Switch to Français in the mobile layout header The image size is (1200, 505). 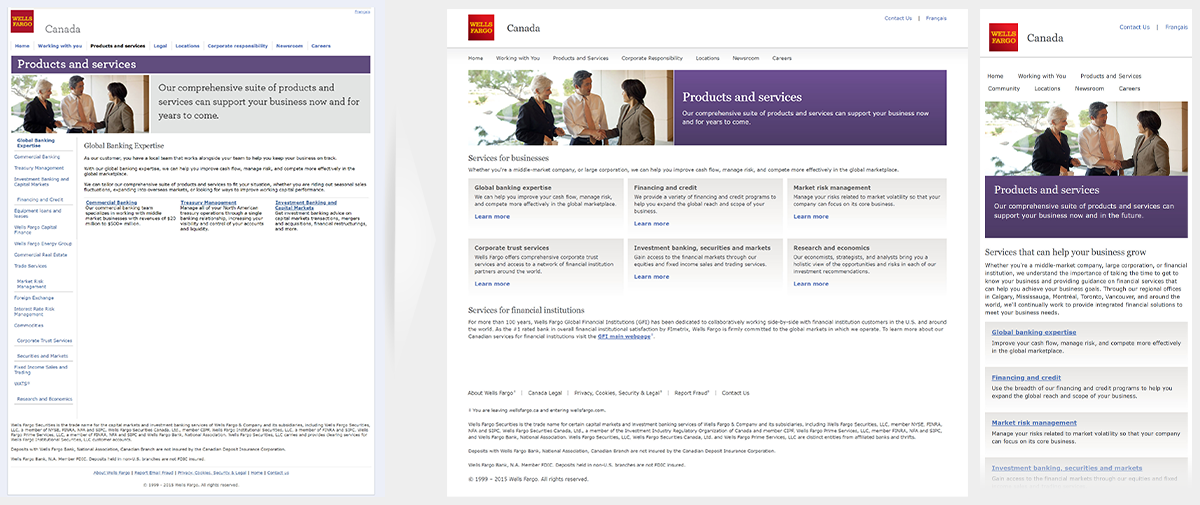(1176, 27)
